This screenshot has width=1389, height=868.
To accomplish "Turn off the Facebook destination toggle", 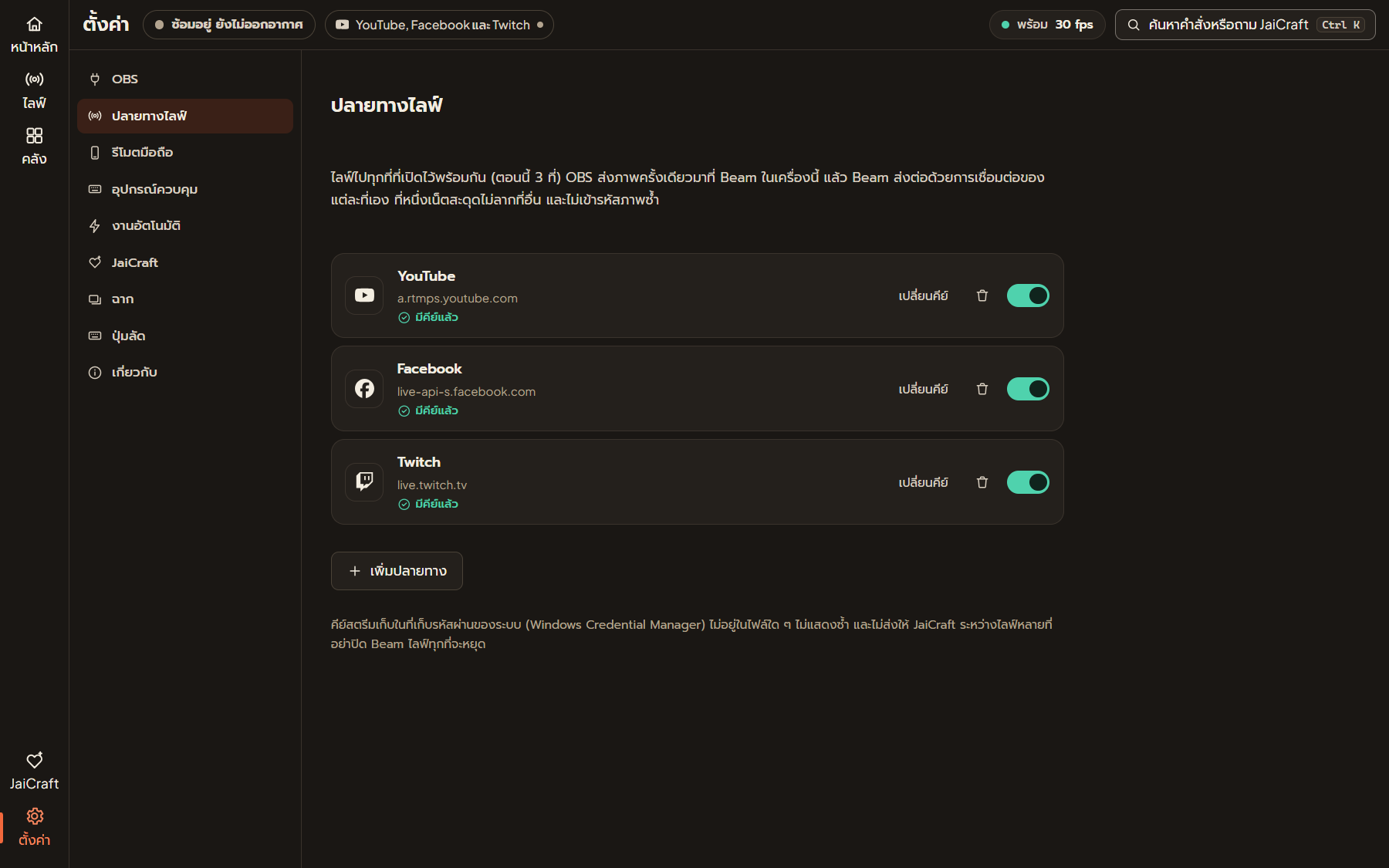I will 1028,389.
